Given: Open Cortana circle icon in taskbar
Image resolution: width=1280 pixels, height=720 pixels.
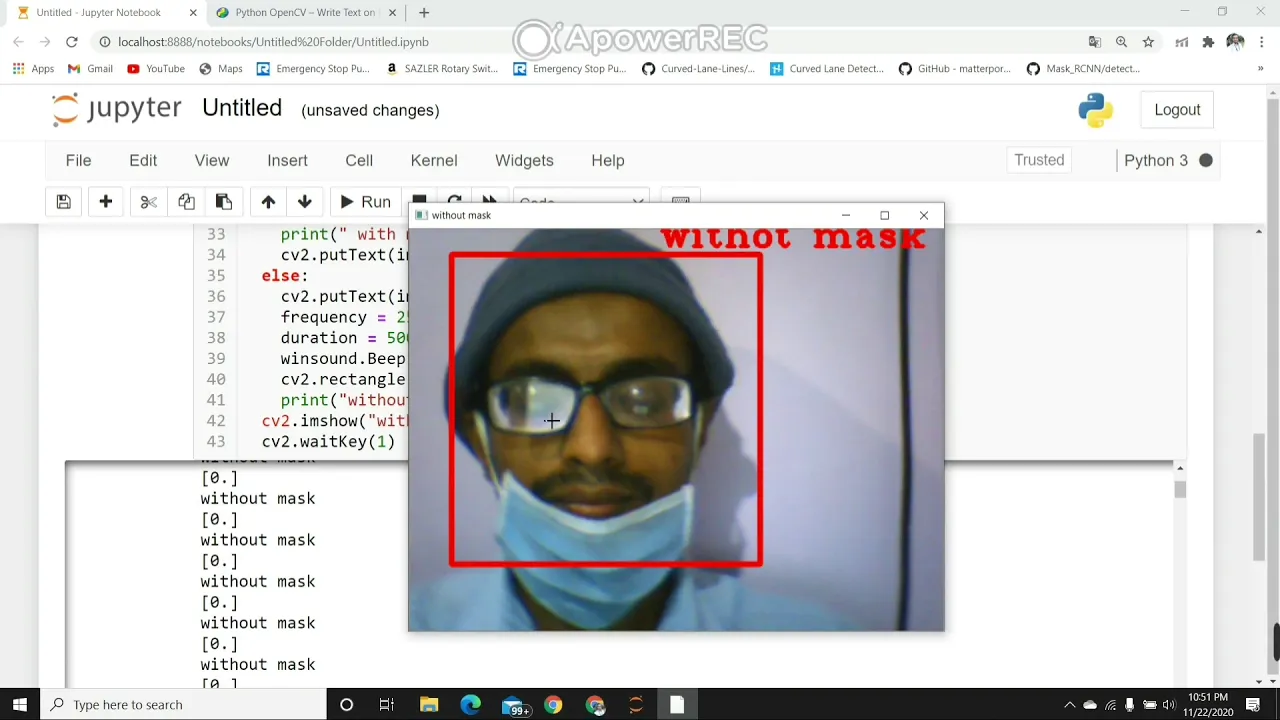Looking at the screenshot, I should tap(346, 705).
